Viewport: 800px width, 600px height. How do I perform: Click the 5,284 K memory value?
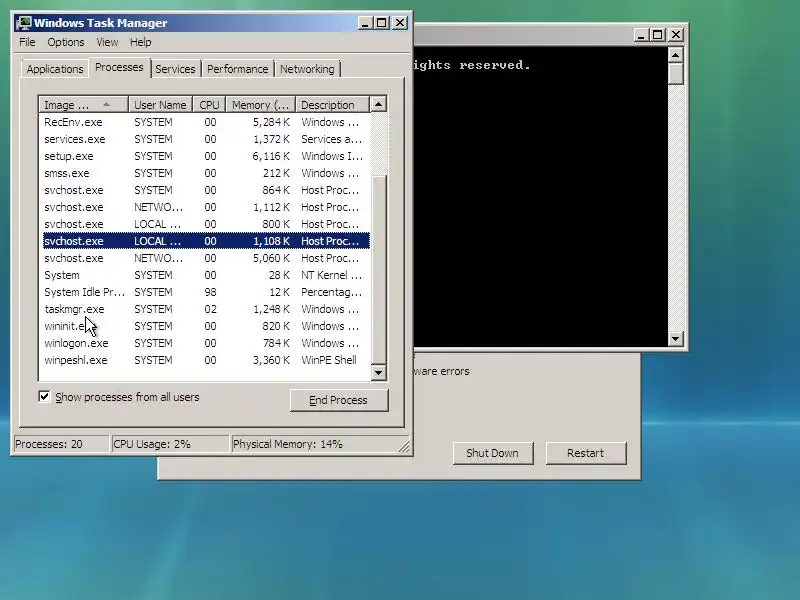[x=271, y=122]
